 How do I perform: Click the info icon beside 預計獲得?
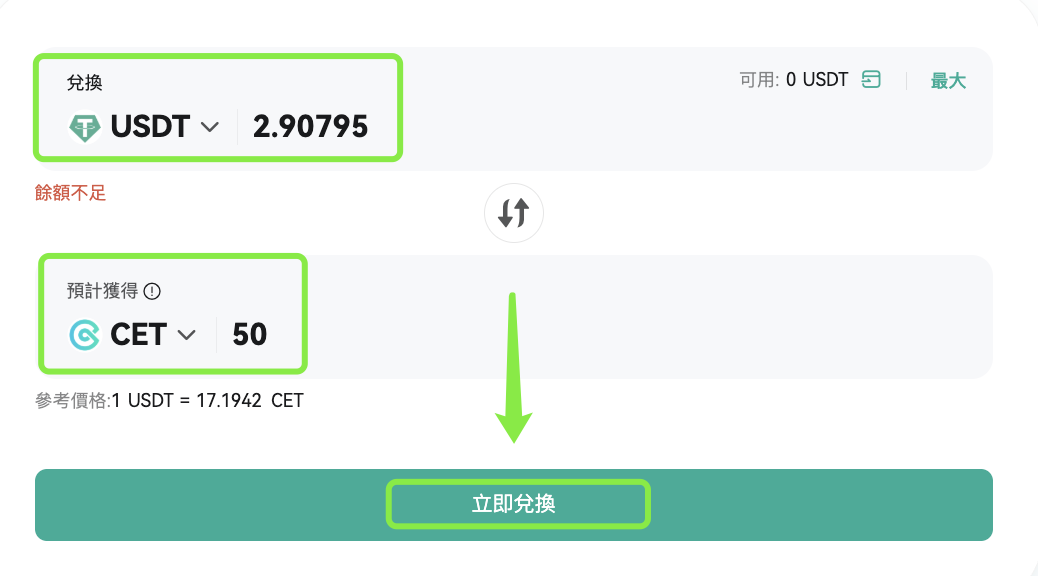click(x=152, y=292)
